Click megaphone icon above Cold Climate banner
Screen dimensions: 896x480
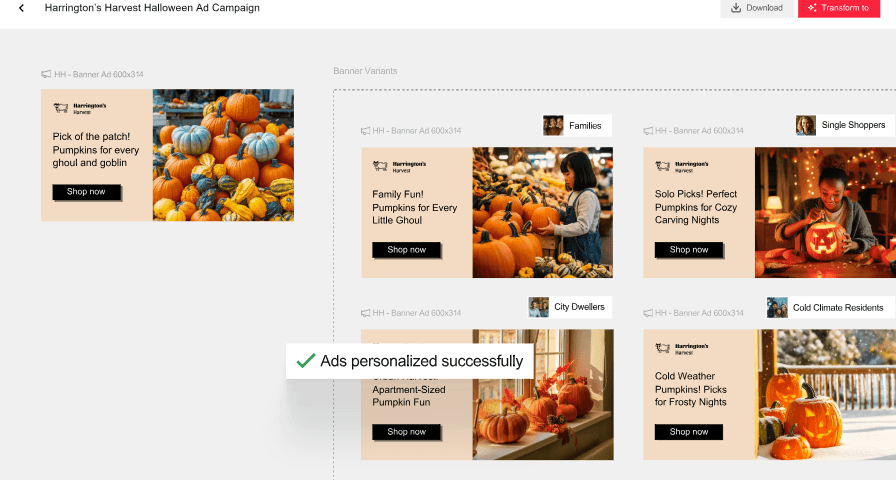(x=648, y=313)
